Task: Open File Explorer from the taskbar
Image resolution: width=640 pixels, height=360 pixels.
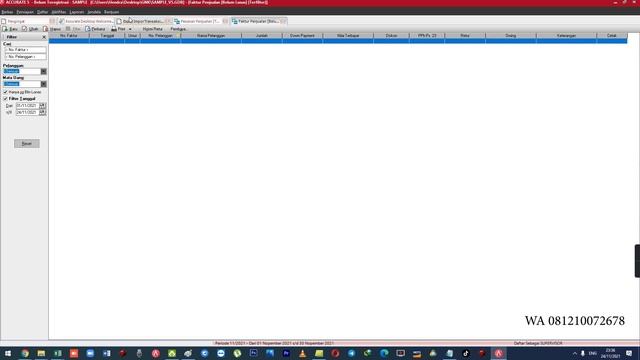Action: (41, 353)
